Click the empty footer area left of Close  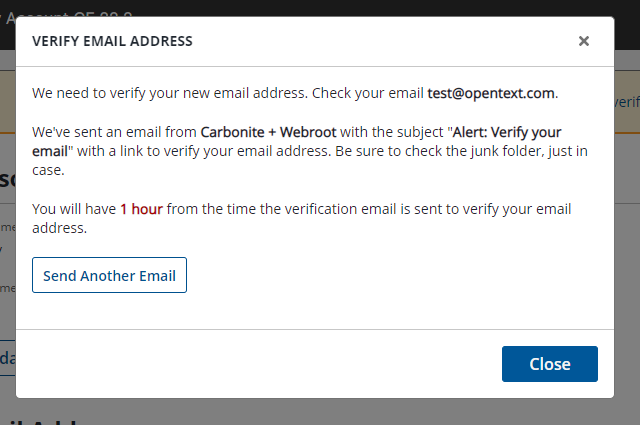[250, 363]
